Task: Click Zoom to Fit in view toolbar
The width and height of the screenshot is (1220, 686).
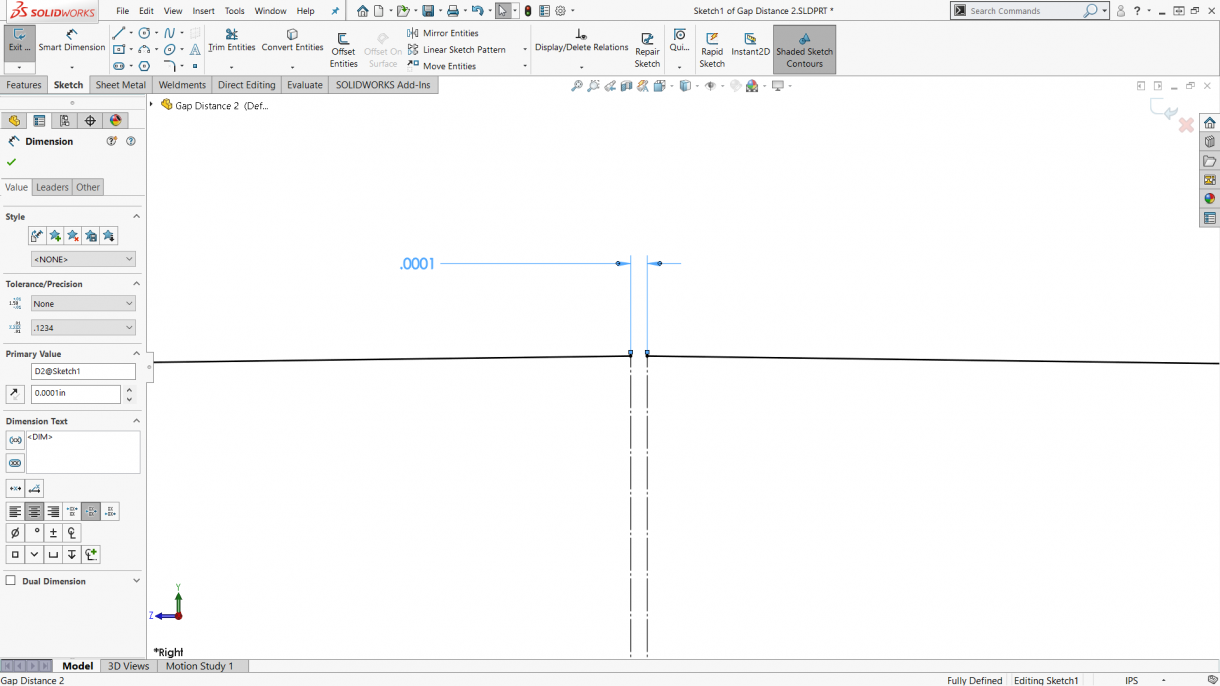Action: tap(577, 86)
